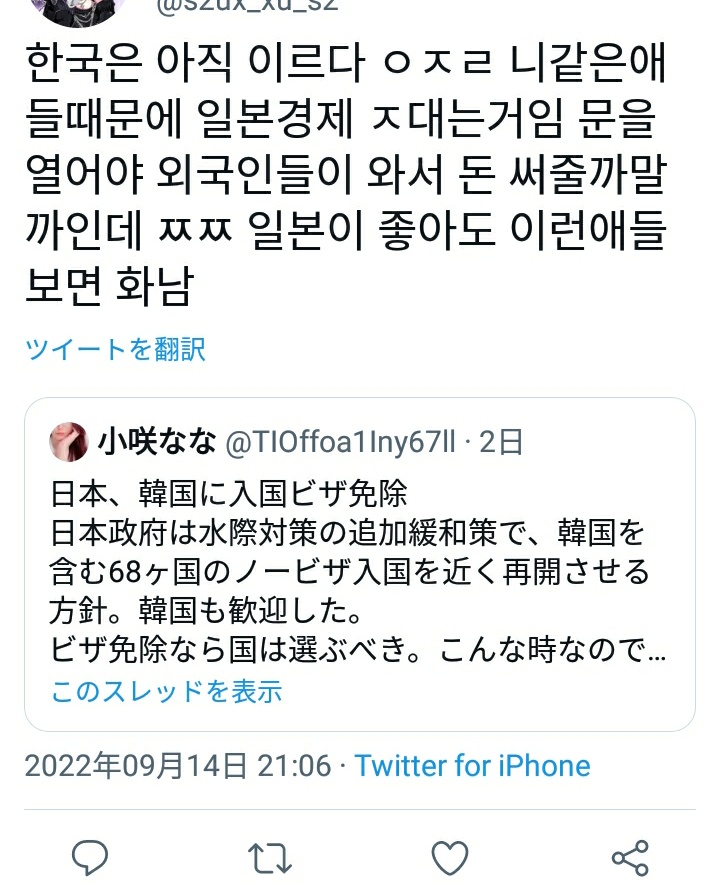Click the quoted line mentioning 68ヶ国のノービザ入国
Image resolution: width=720 pixels, height=894 pixels.
(x=349, y=572)
